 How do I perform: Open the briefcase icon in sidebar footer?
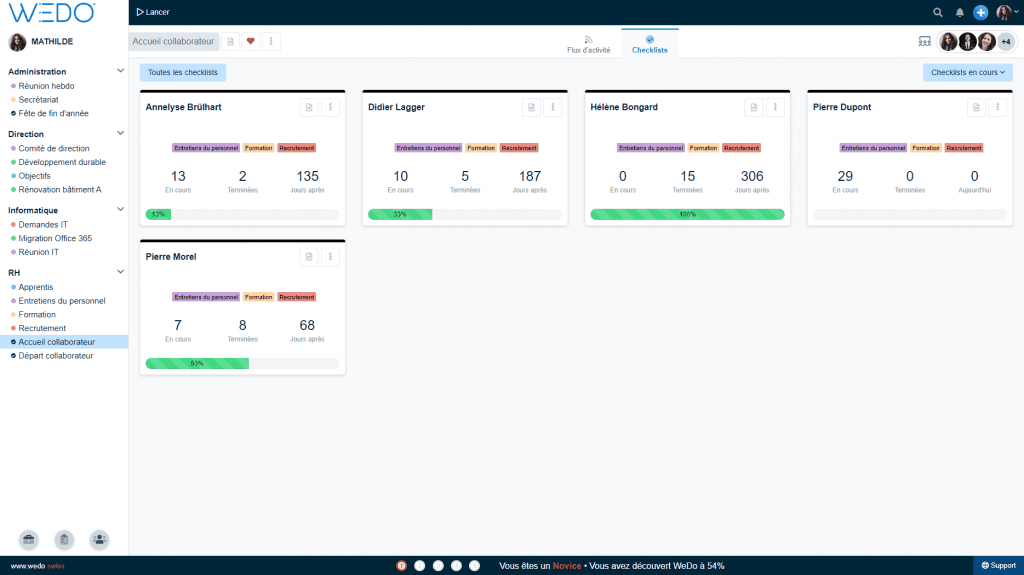pos(28,539)
